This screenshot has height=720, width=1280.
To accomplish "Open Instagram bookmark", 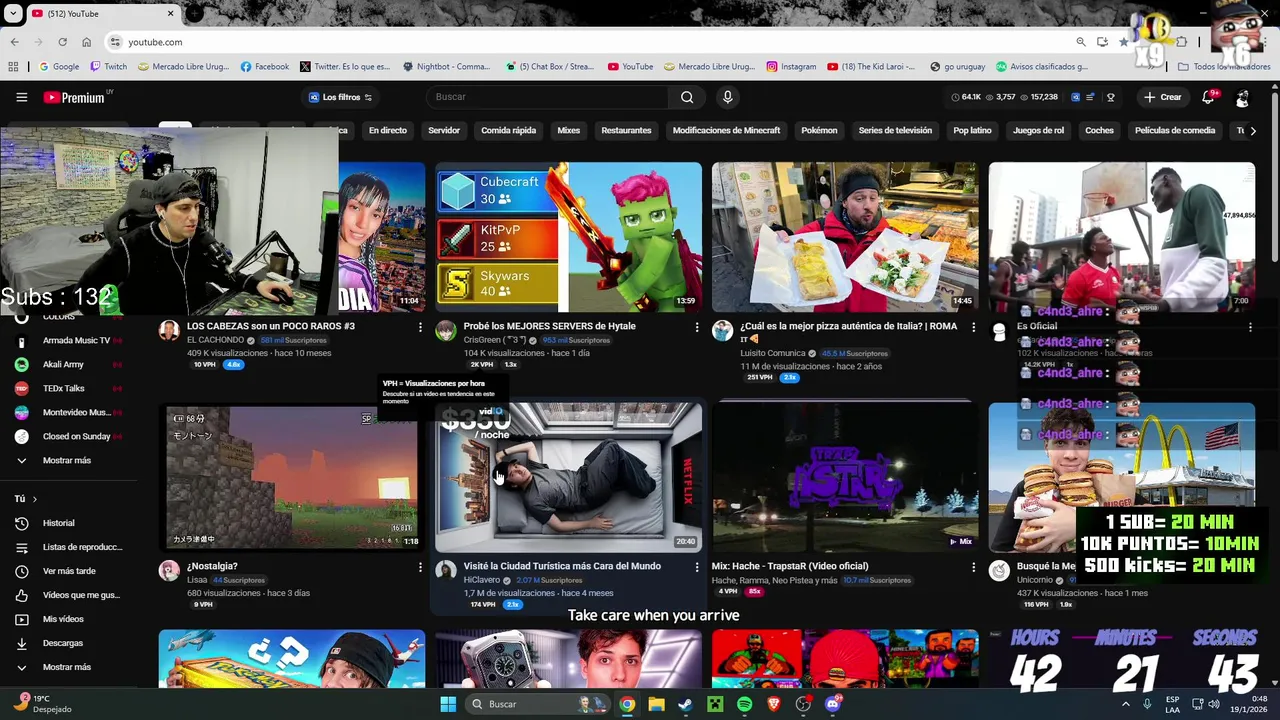I will pyautogui.click(x=791, y=67).
